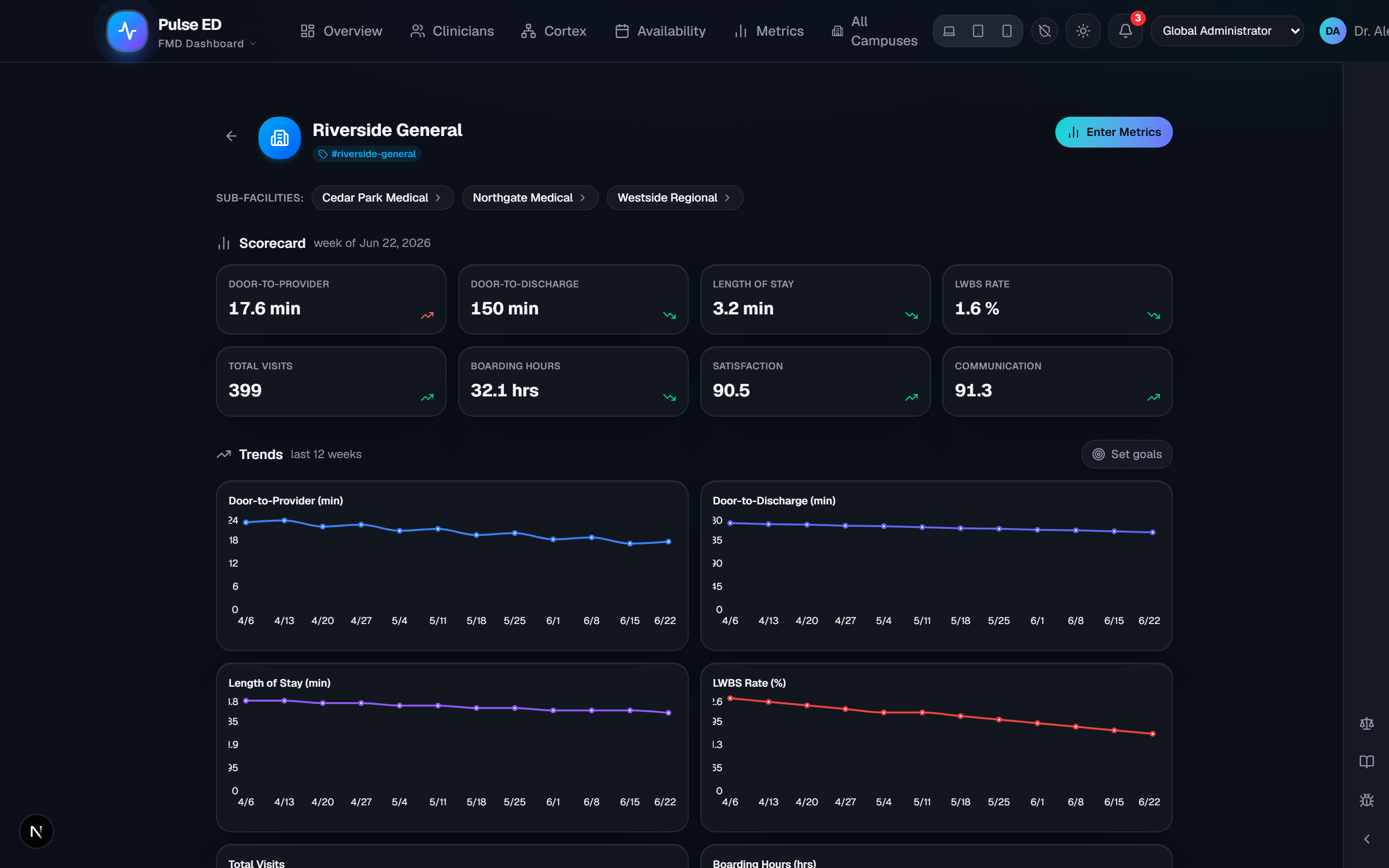Toggle light theme with sun icon
The width and height of the screenshot is (1389, 868).
tap(1083, 31)
